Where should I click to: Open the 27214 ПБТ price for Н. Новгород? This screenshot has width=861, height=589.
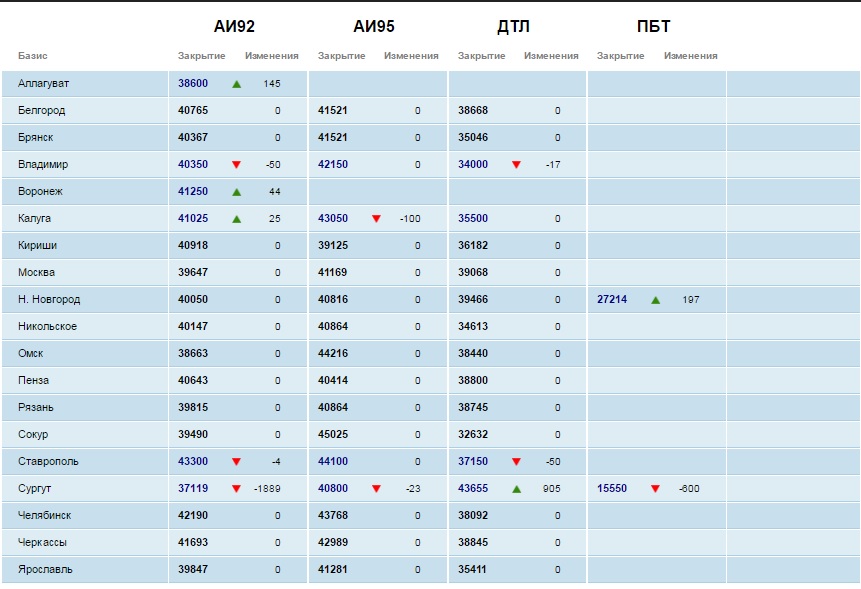coord(612,299)
